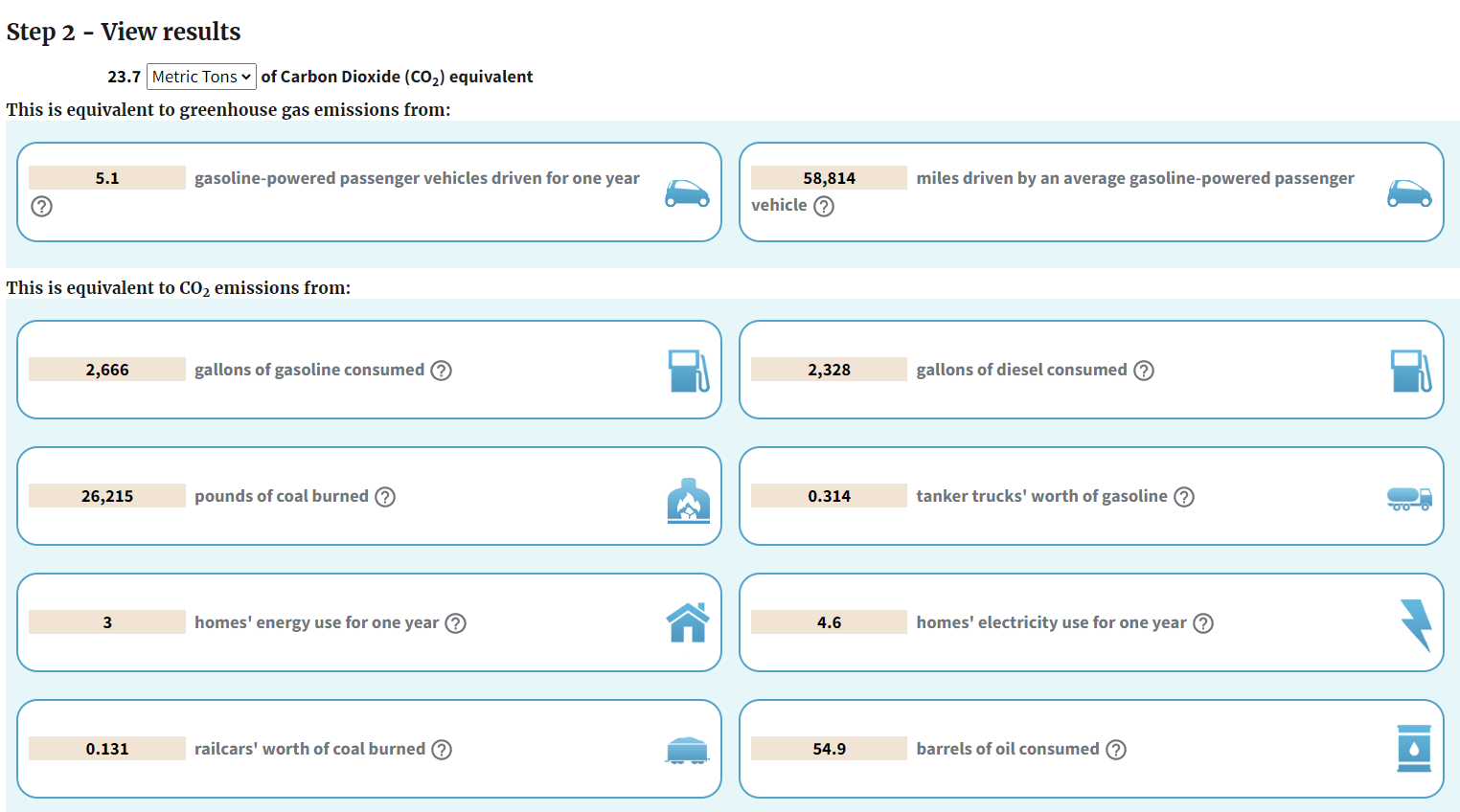The image size is (1460, 812).
Task: Click the coal fire furnace icon
Action: click(x=688, y=500)
